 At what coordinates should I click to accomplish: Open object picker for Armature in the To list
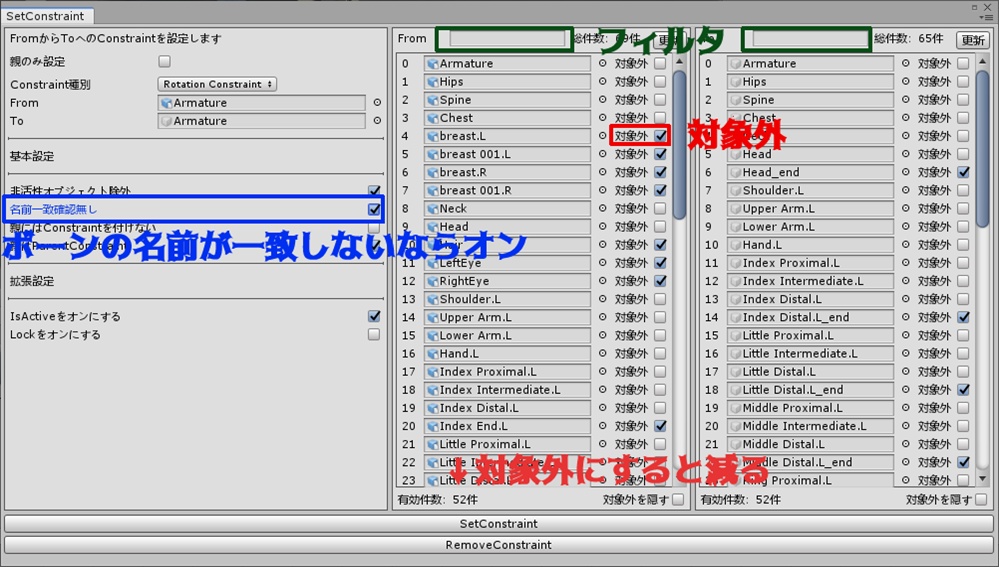(905, 63)
